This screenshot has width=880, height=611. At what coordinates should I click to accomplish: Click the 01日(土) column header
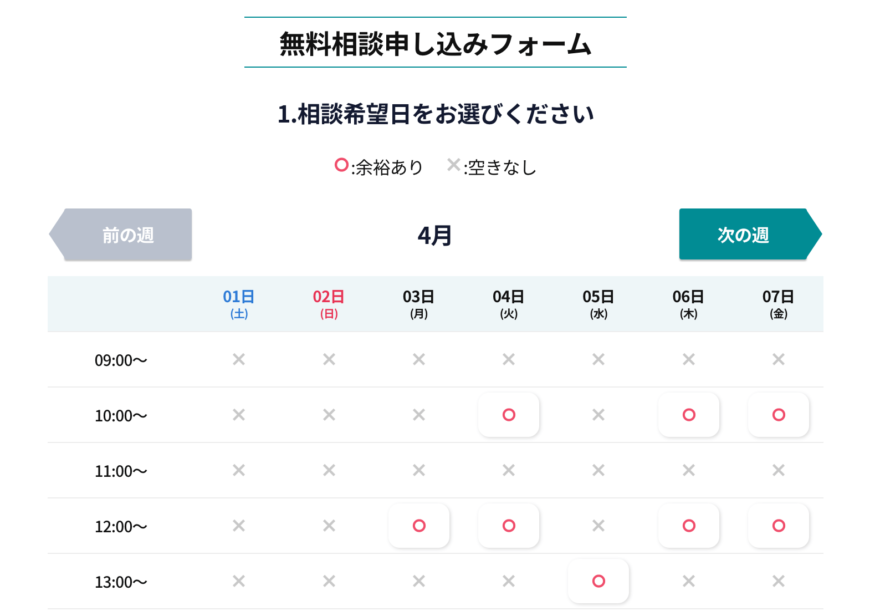(x=238, y=304)
